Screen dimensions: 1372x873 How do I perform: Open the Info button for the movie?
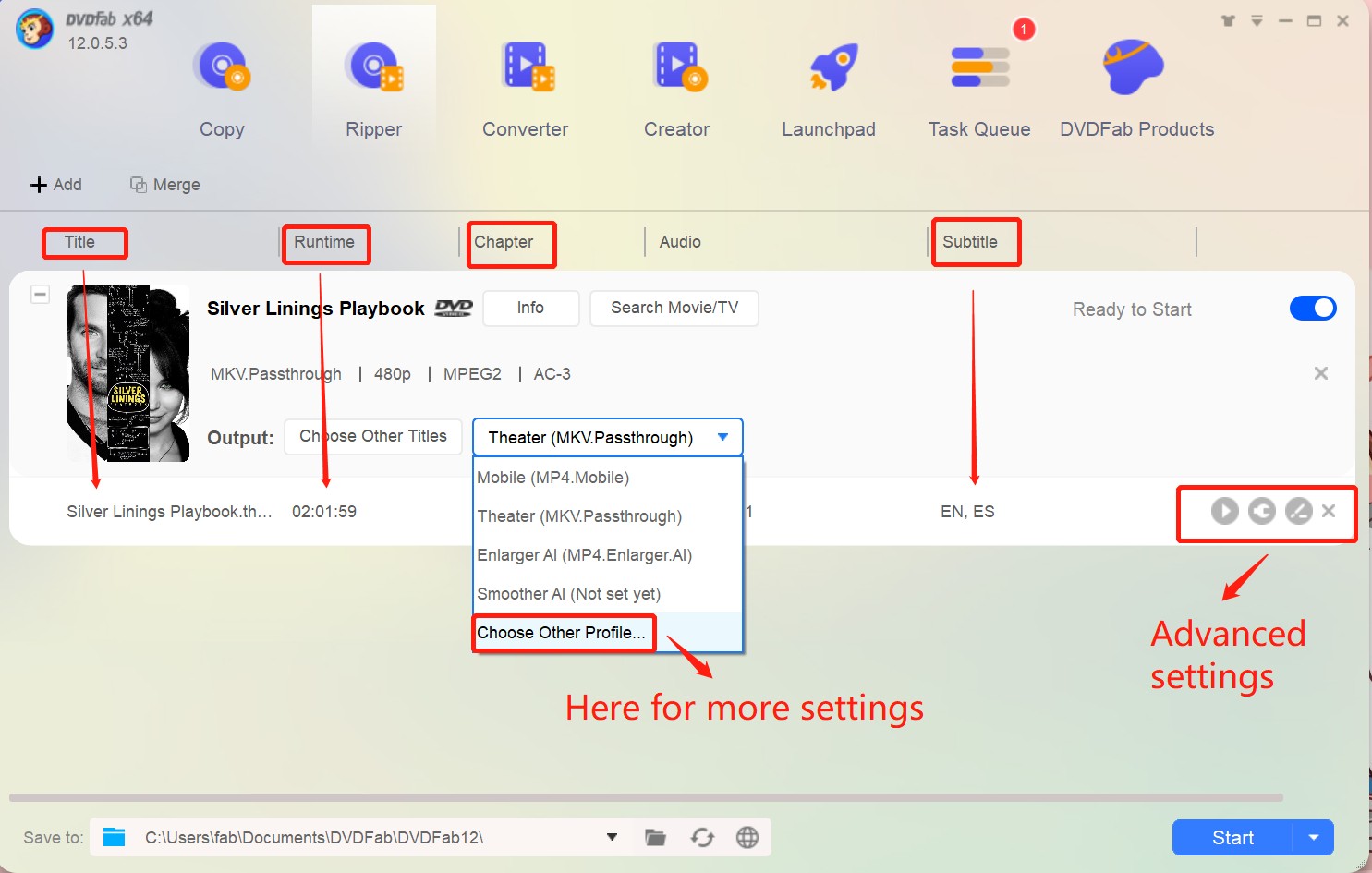point(530,308)
